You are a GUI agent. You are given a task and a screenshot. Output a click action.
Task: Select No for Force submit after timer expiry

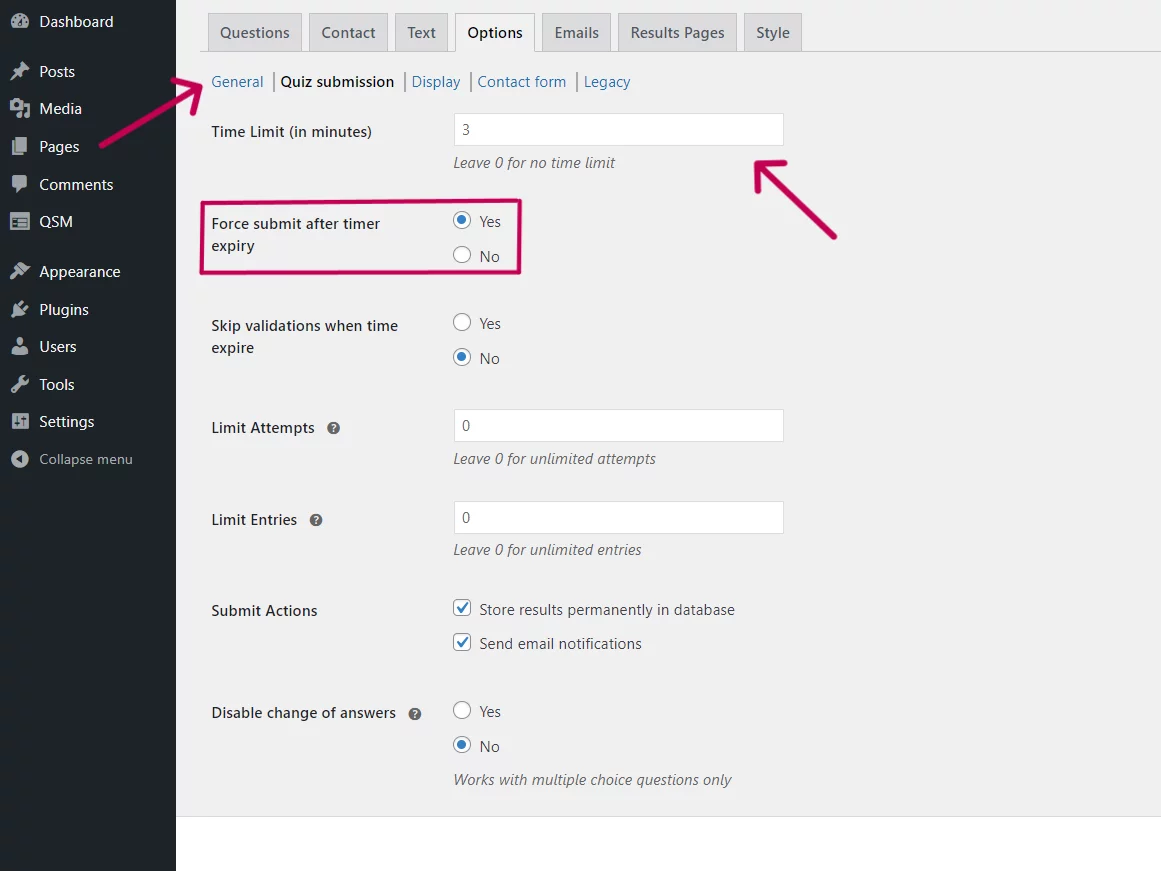click(462, 255)
